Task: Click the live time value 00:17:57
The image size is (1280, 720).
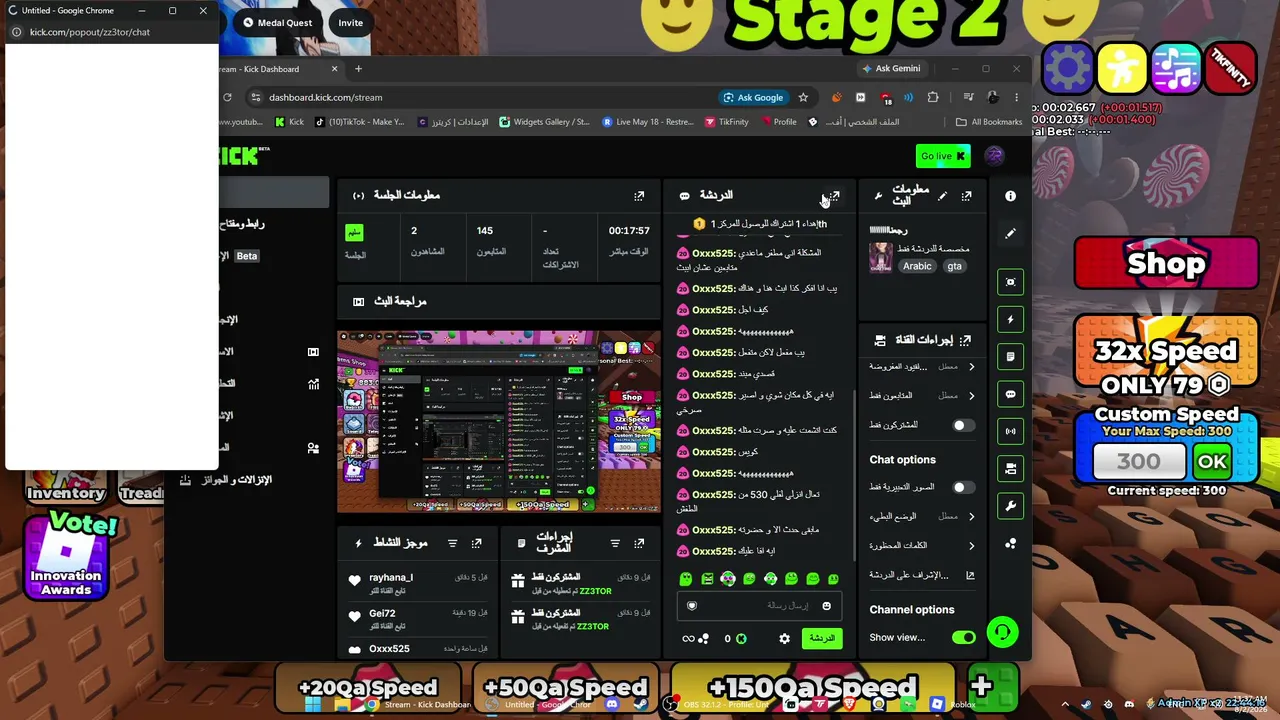Action: pyautogui.click(x=629, y=231)
